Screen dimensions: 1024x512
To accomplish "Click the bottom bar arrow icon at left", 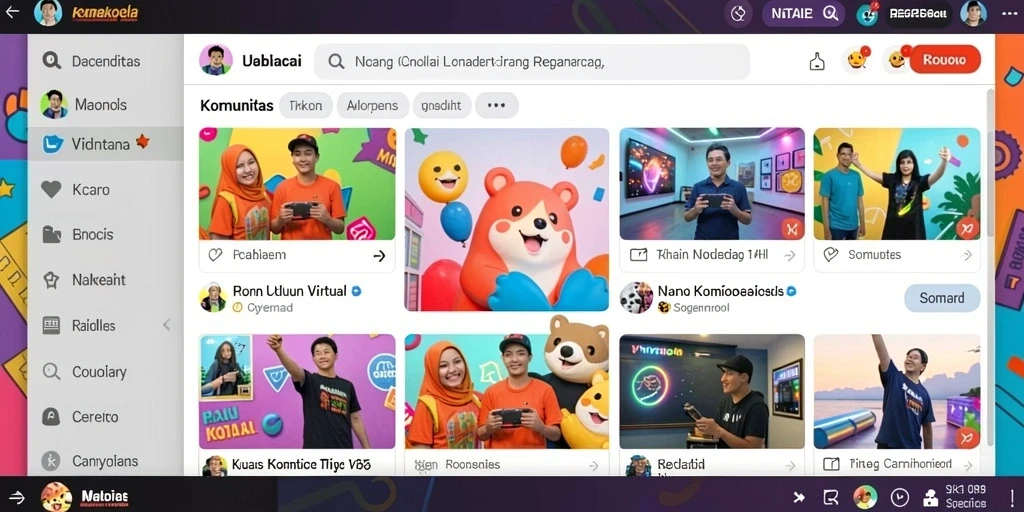I will tap(17, 498).
